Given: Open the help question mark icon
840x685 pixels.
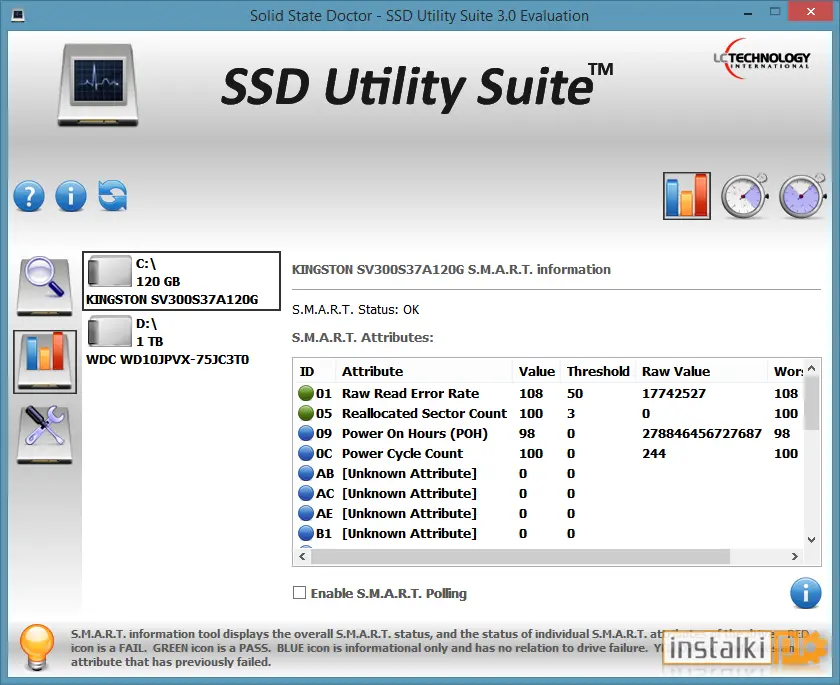Looking at the screenshot, I should pos(29,197).
